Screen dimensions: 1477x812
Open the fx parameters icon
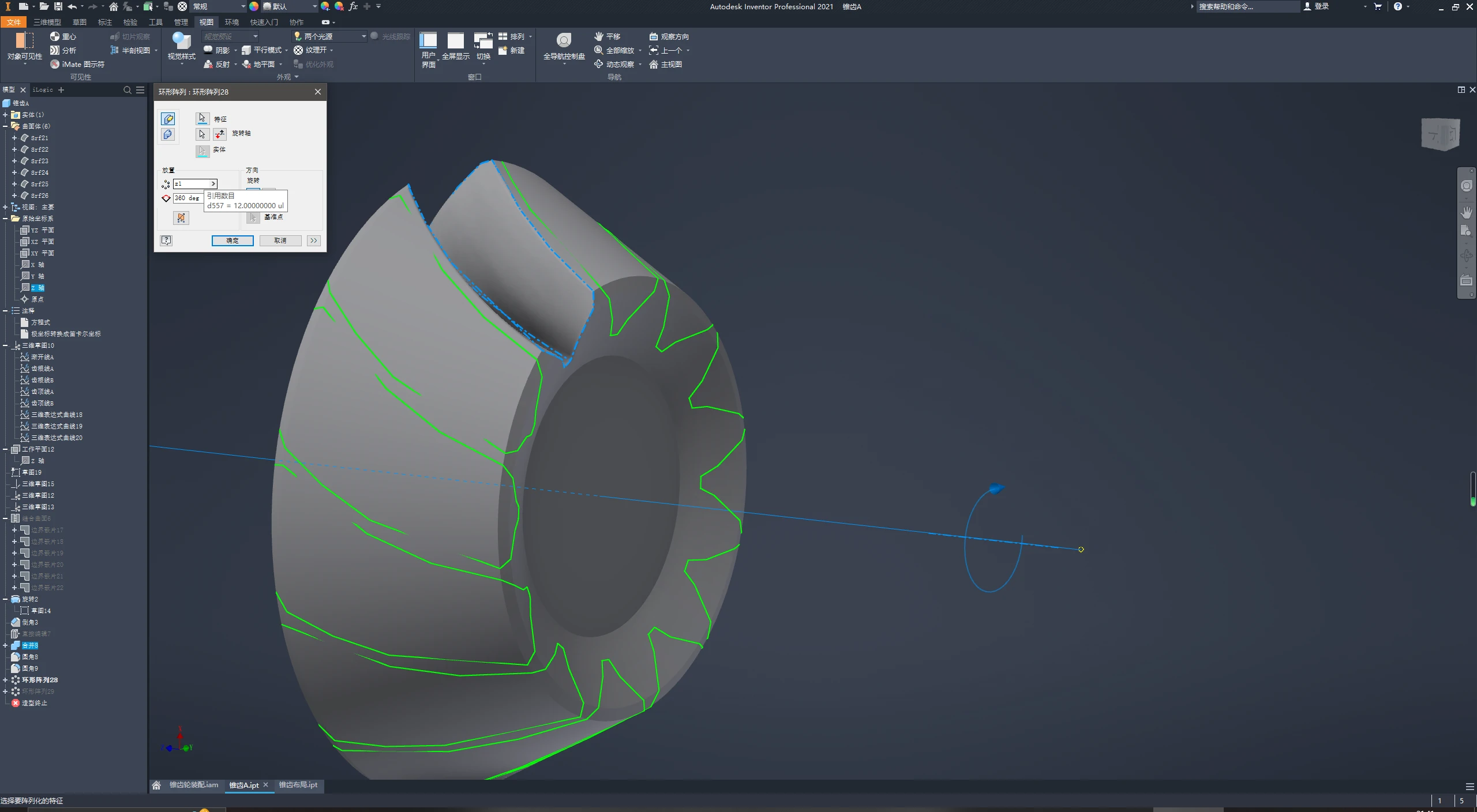click(x=353, y=6)
